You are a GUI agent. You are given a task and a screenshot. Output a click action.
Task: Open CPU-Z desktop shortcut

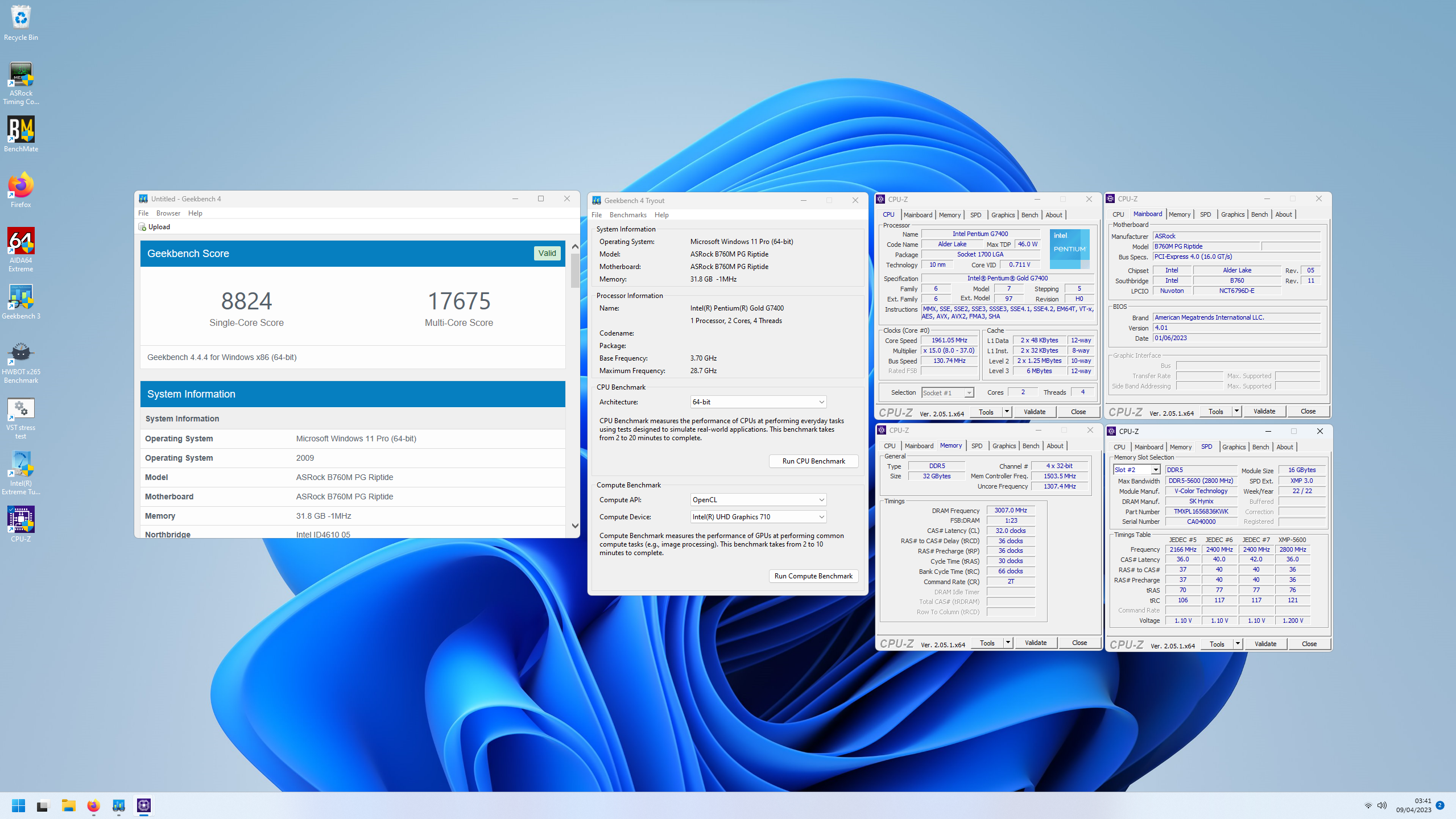[21, 524]
